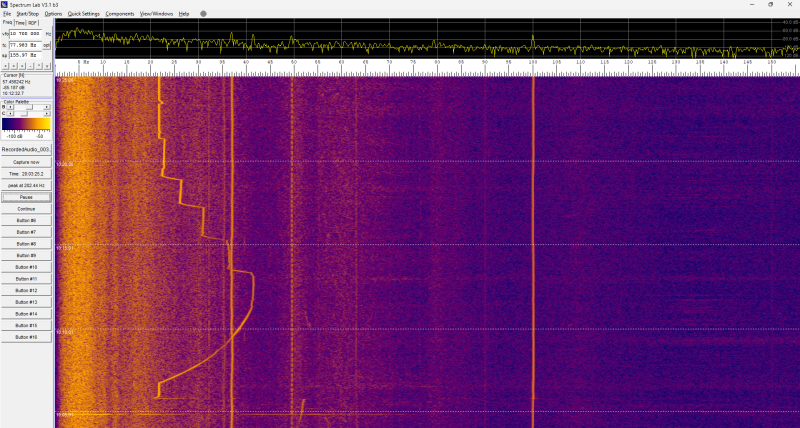This screenshot has height=428, width=800.
Task: Open the Components menu
Action: [x=120, y=14]
